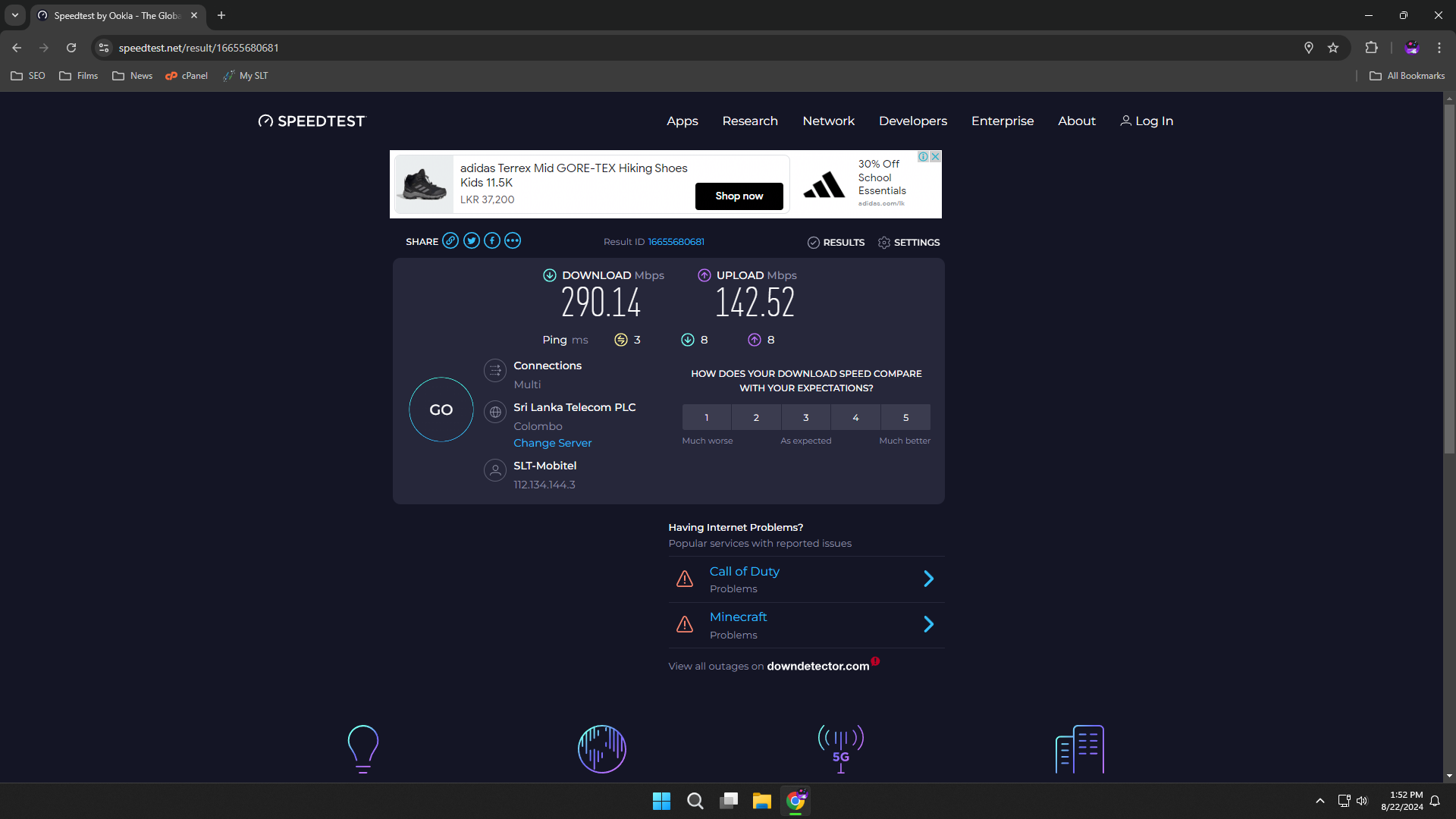Expand Minecraft problems chevron
This screenshot has height=819, width=1456.
pos(929,624)
